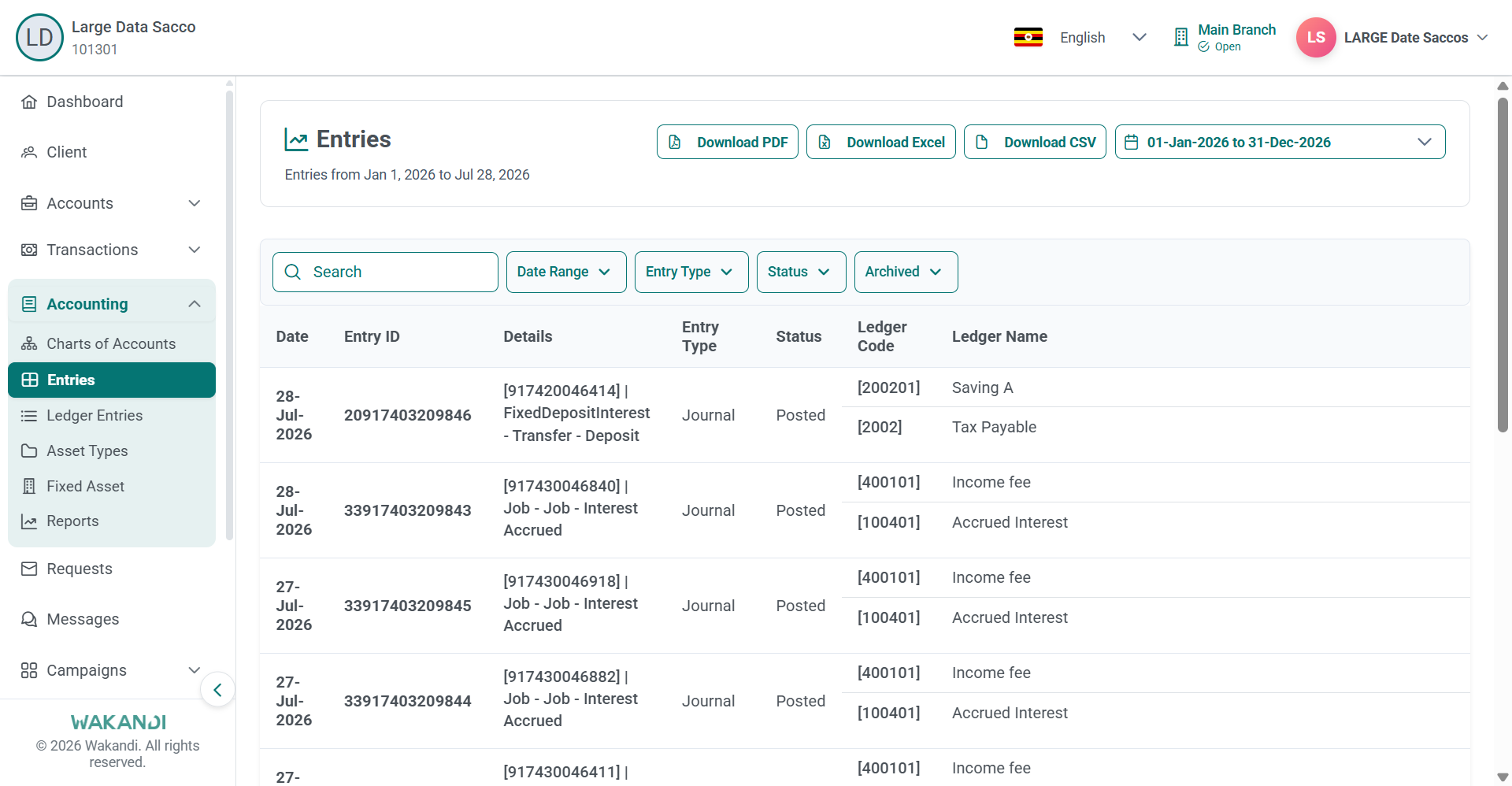1512x786 pixels.
Task: Click the Accounting ledger icon
Action: coord(29,304)
